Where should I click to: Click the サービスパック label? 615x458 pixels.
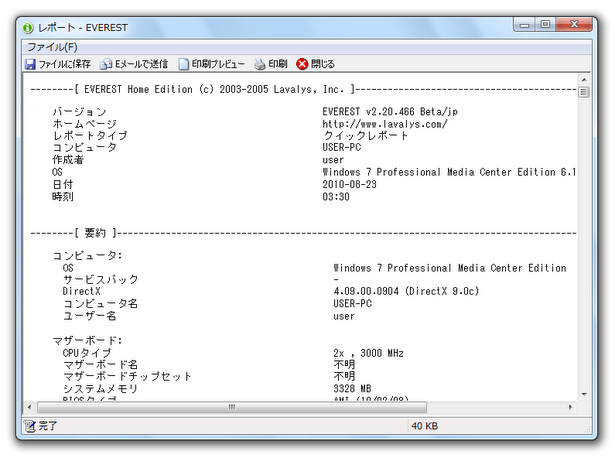(x=101, y=280)
